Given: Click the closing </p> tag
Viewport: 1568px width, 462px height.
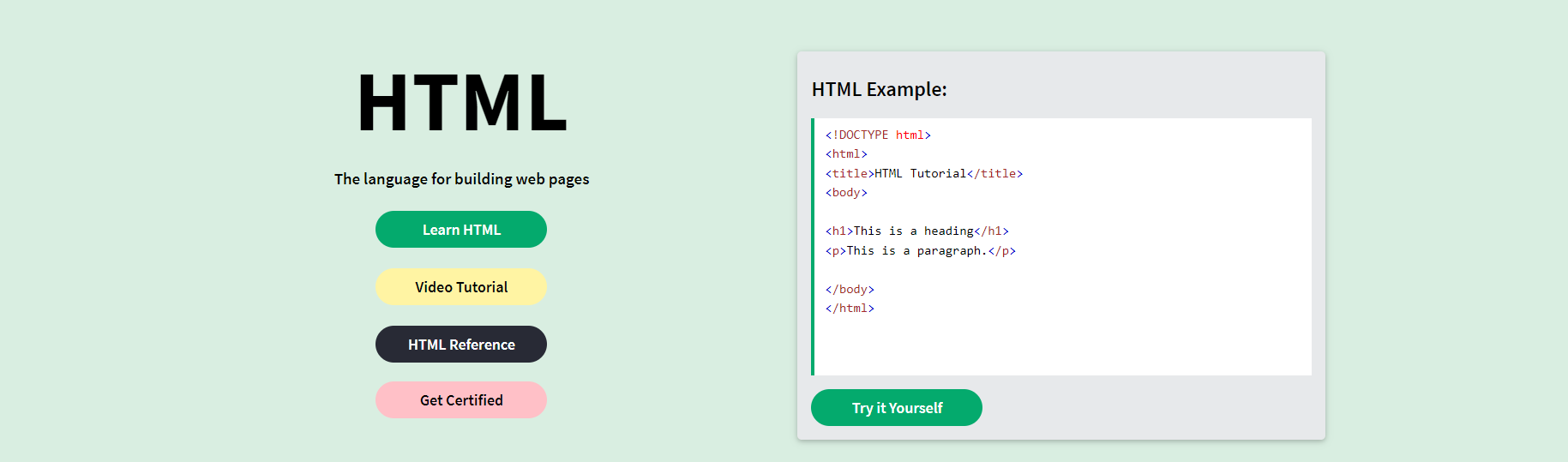Looking at the screenshot, I should (1001, 251).
